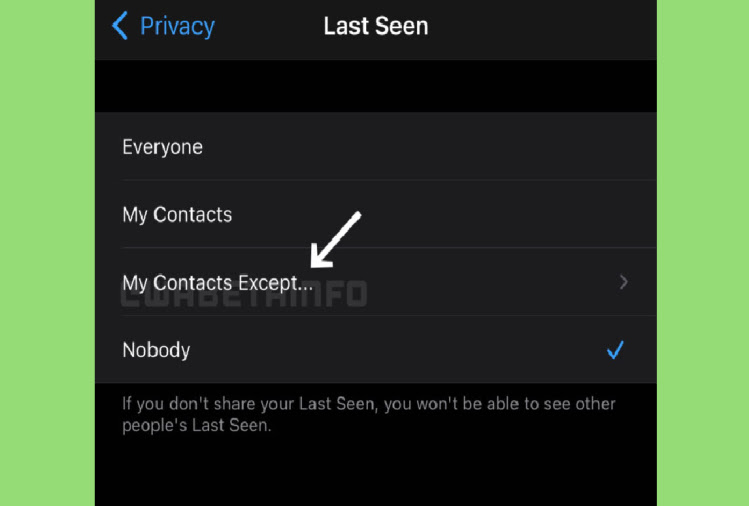The image size is (749, 506).
Task: Tap the blue back chevron icon
Action: click(x=119, y=26)
